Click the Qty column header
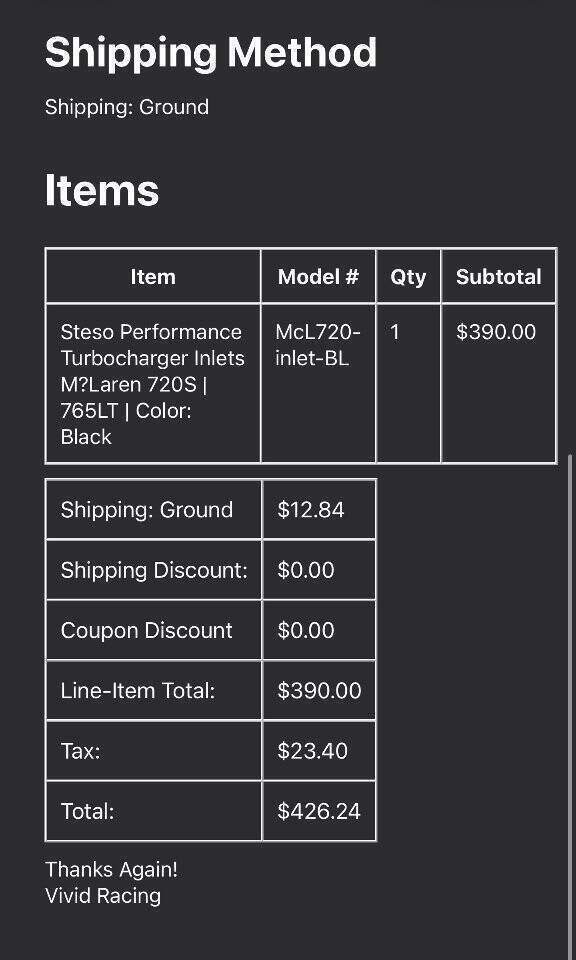The height and width of the screenshot is (960, 576). pos(408,277)
